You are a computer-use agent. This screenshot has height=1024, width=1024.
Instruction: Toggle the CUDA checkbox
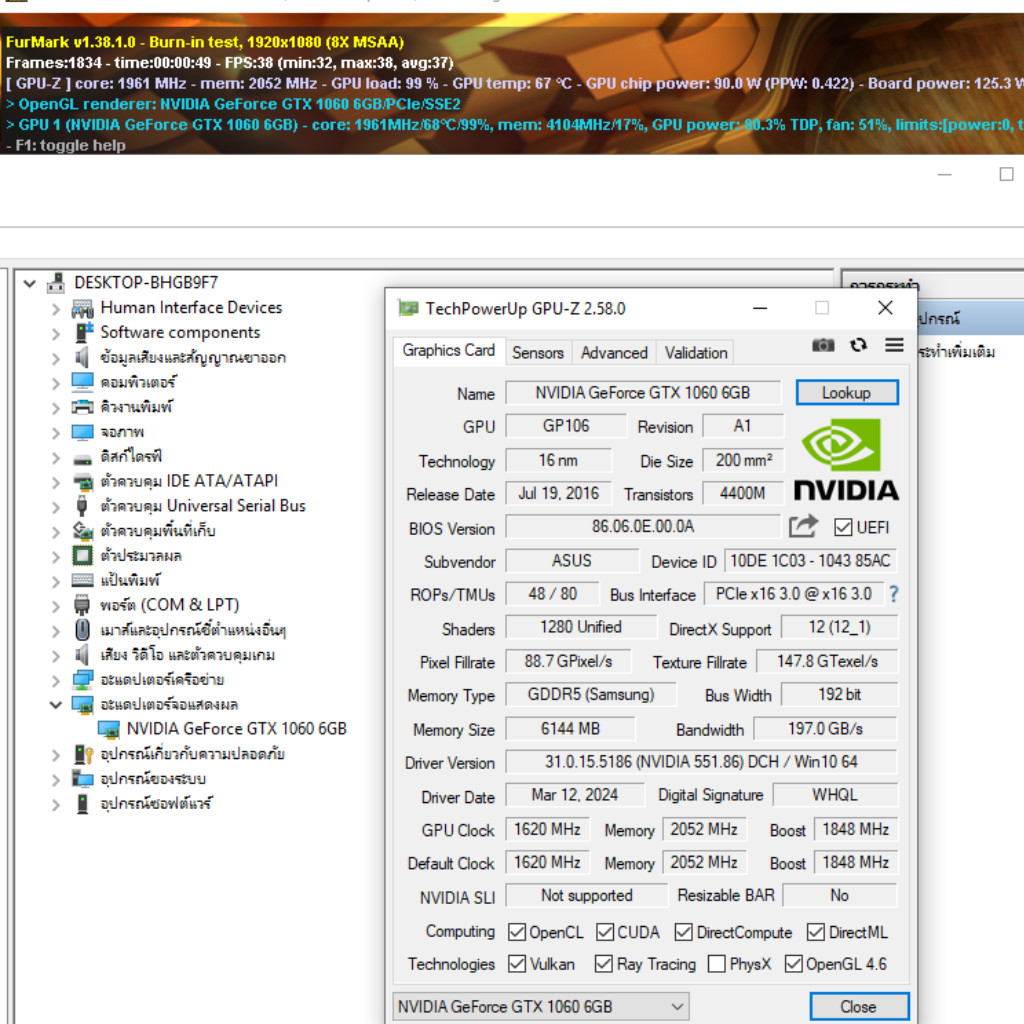click(605, 932)
